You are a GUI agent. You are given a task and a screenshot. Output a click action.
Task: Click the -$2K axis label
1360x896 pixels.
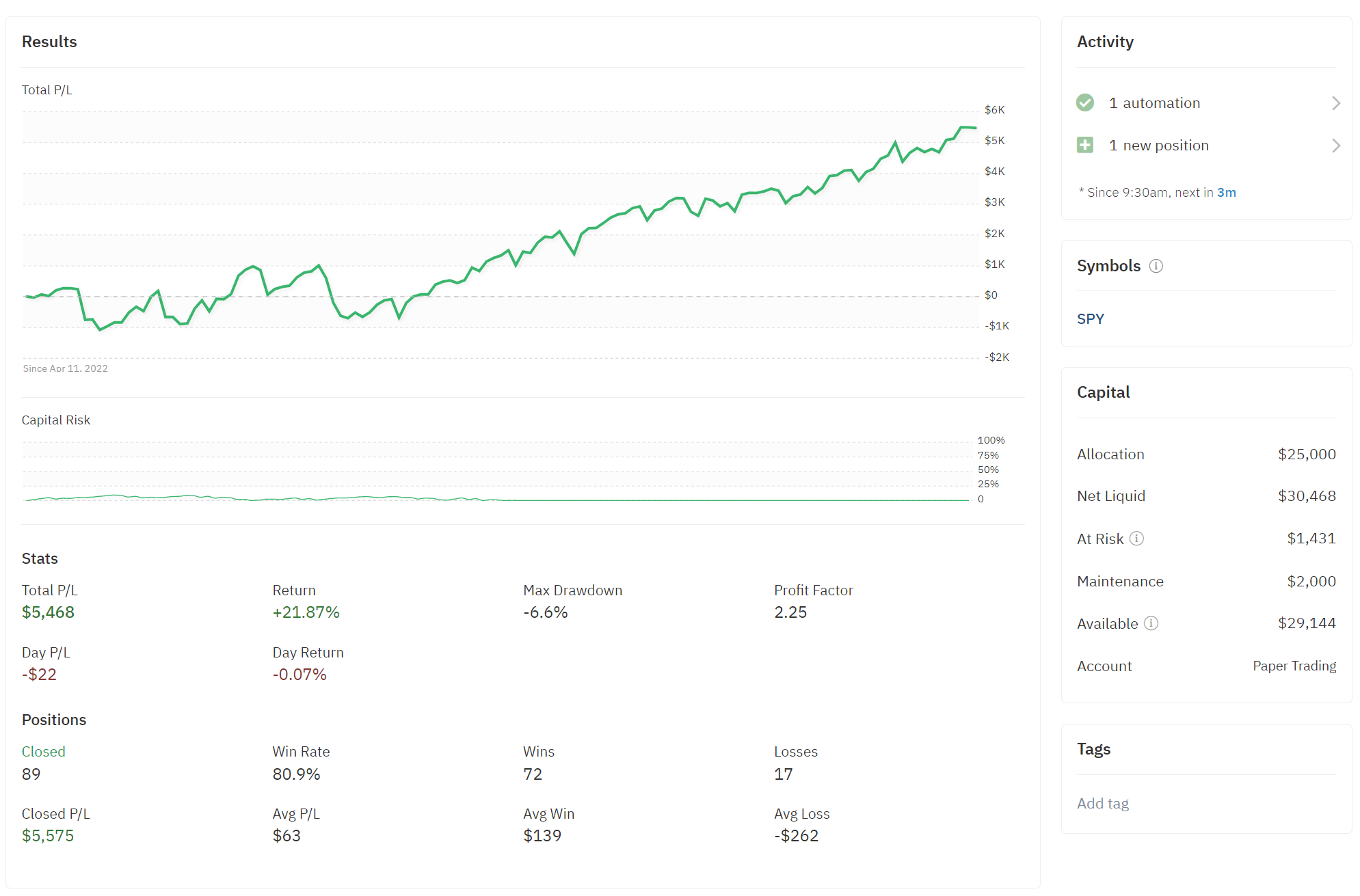tap(996, 357)
